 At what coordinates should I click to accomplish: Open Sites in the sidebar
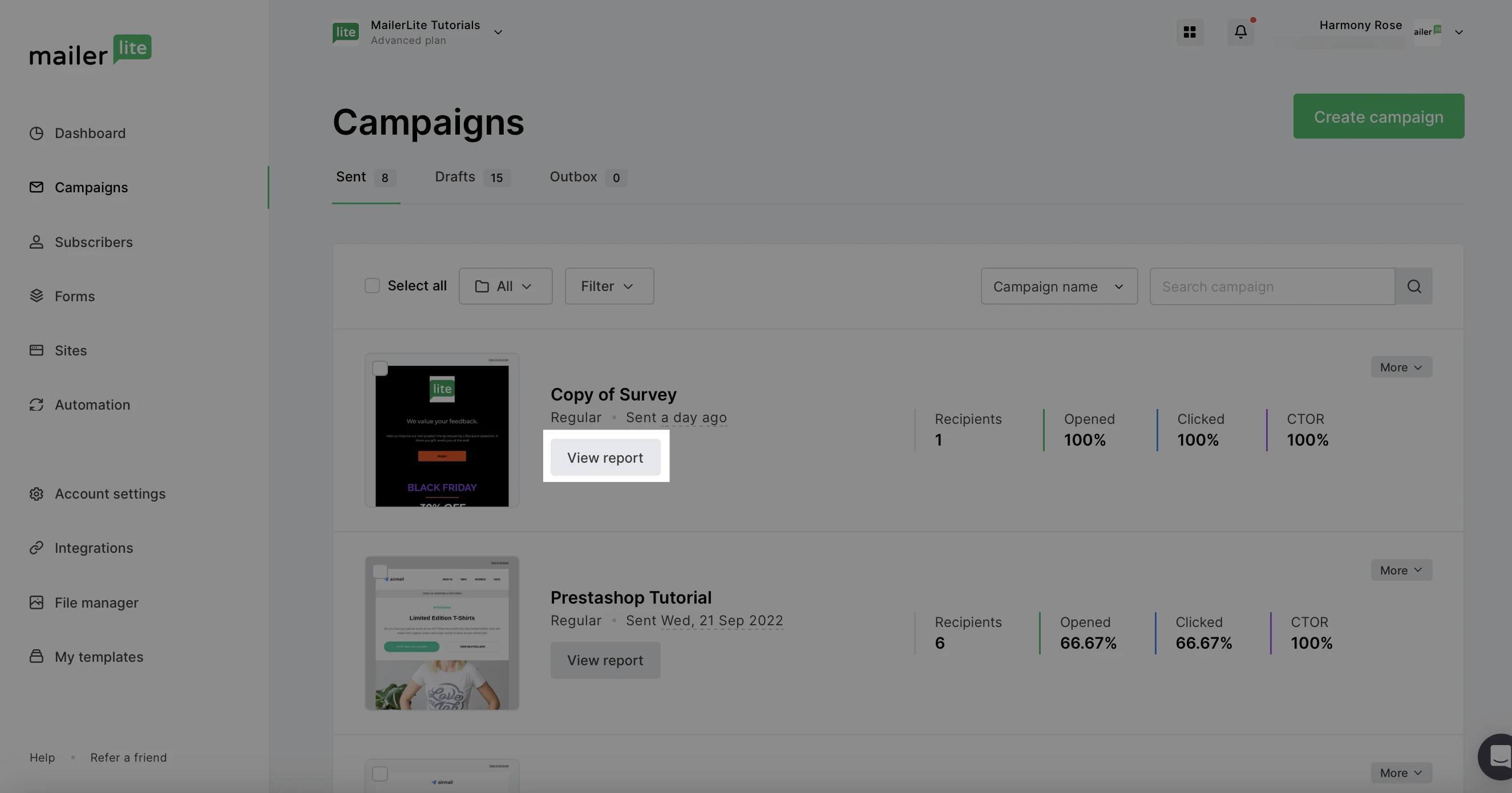tap(58, 350)
